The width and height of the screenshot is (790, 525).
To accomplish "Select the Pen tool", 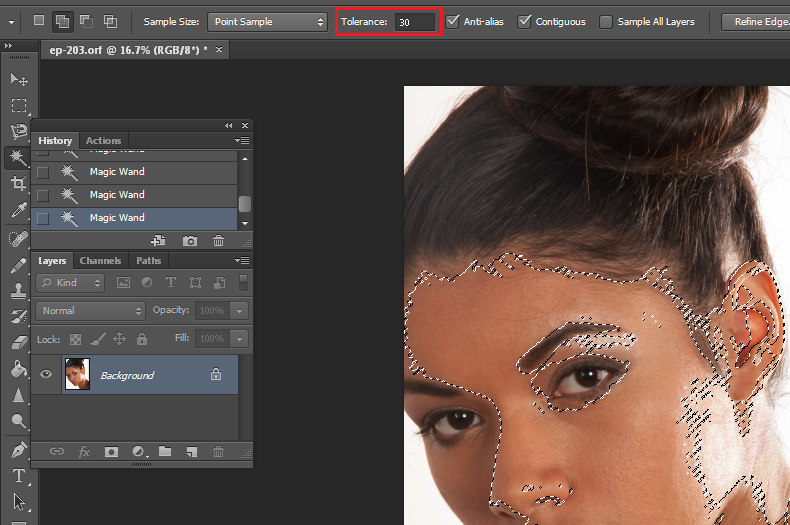I will coord(19,450).
